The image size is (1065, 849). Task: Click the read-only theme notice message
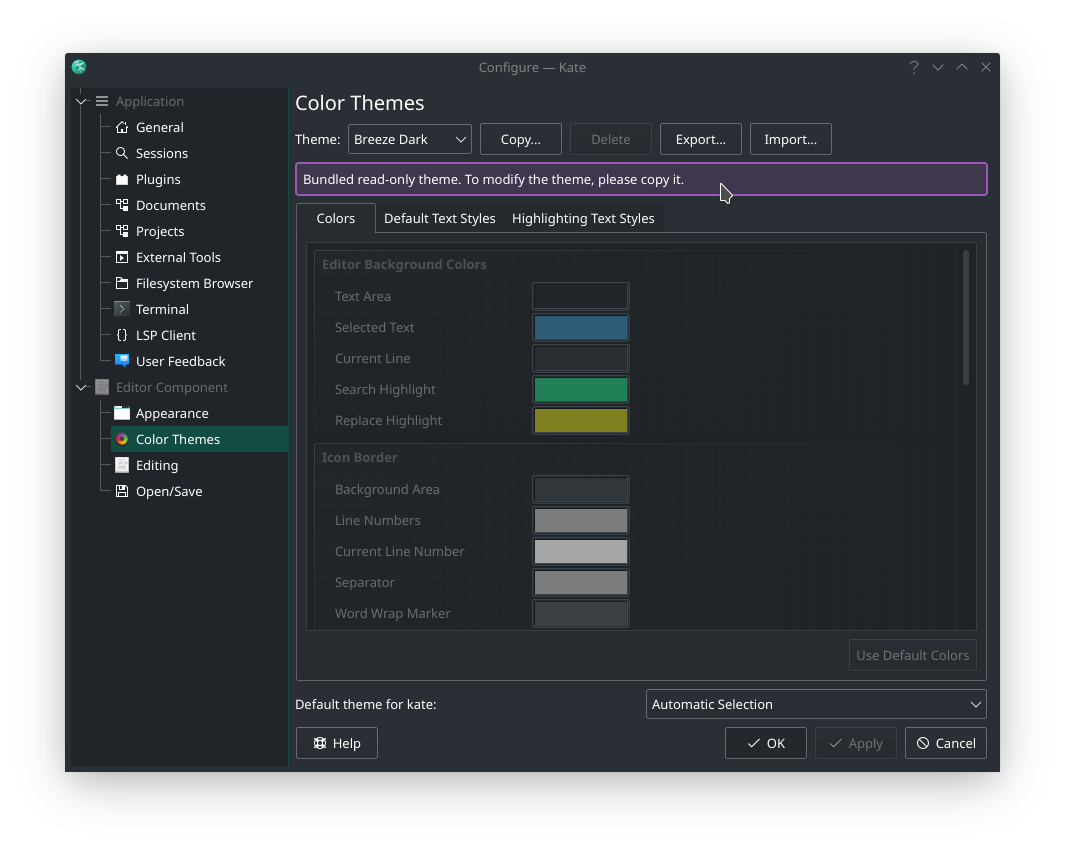(x=641, y=179)
